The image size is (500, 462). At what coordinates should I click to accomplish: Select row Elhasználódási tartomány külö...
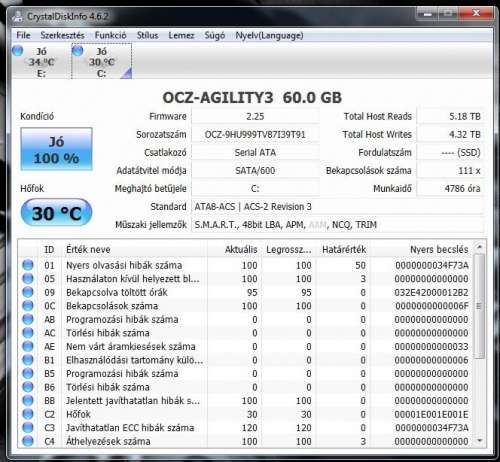[246, 360]
